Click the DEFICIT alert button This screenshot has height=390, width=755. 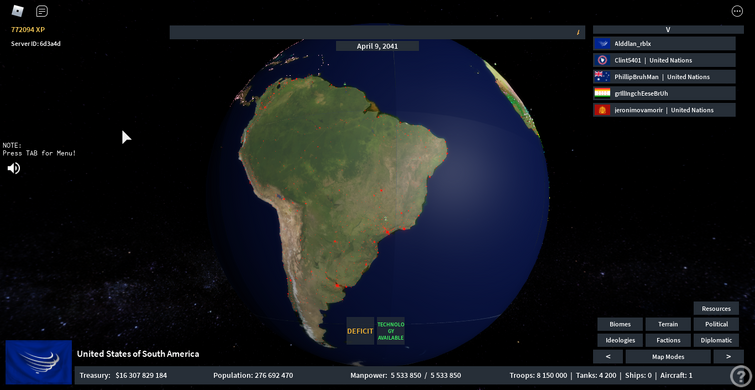(360, 331)
